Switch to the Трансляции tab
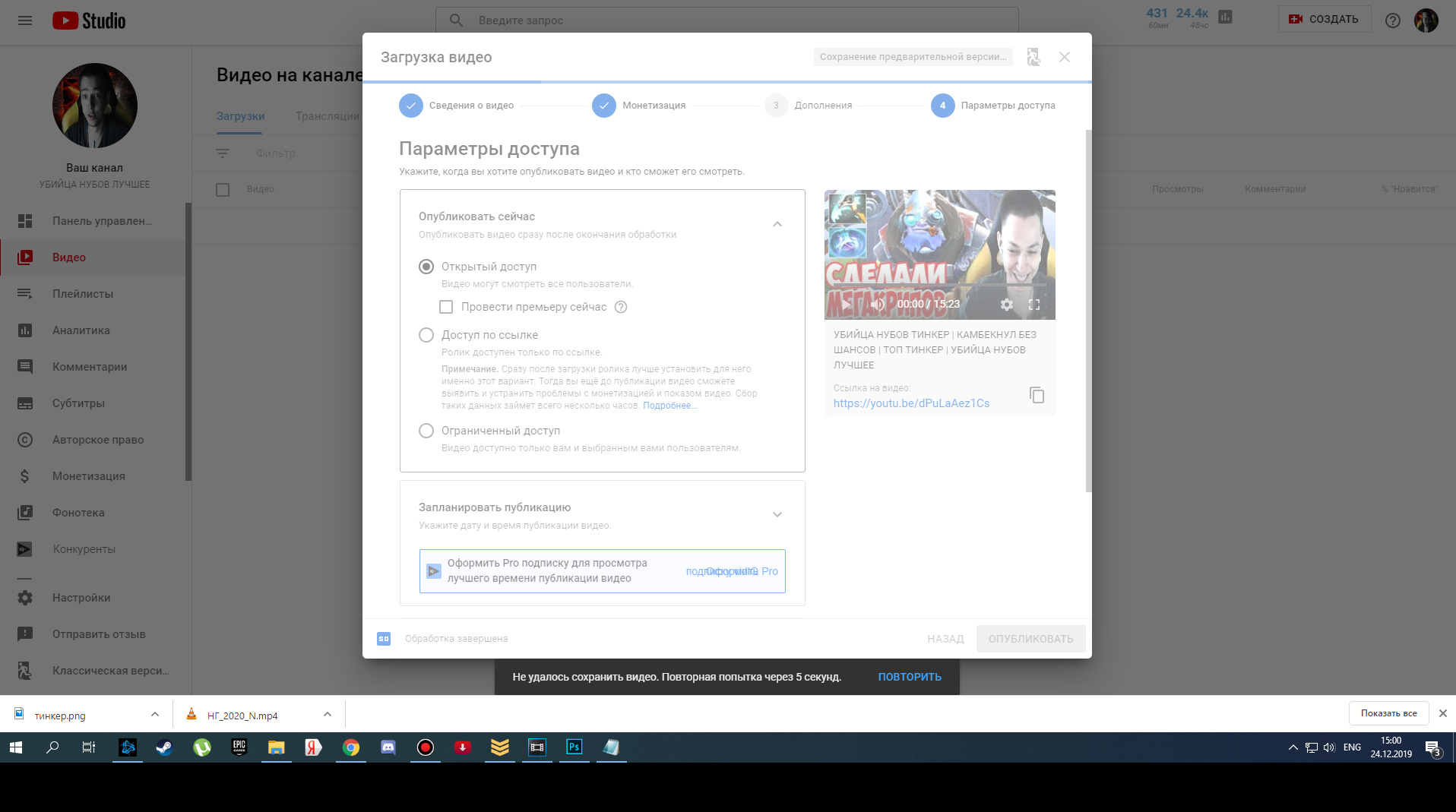 point(328,116)
